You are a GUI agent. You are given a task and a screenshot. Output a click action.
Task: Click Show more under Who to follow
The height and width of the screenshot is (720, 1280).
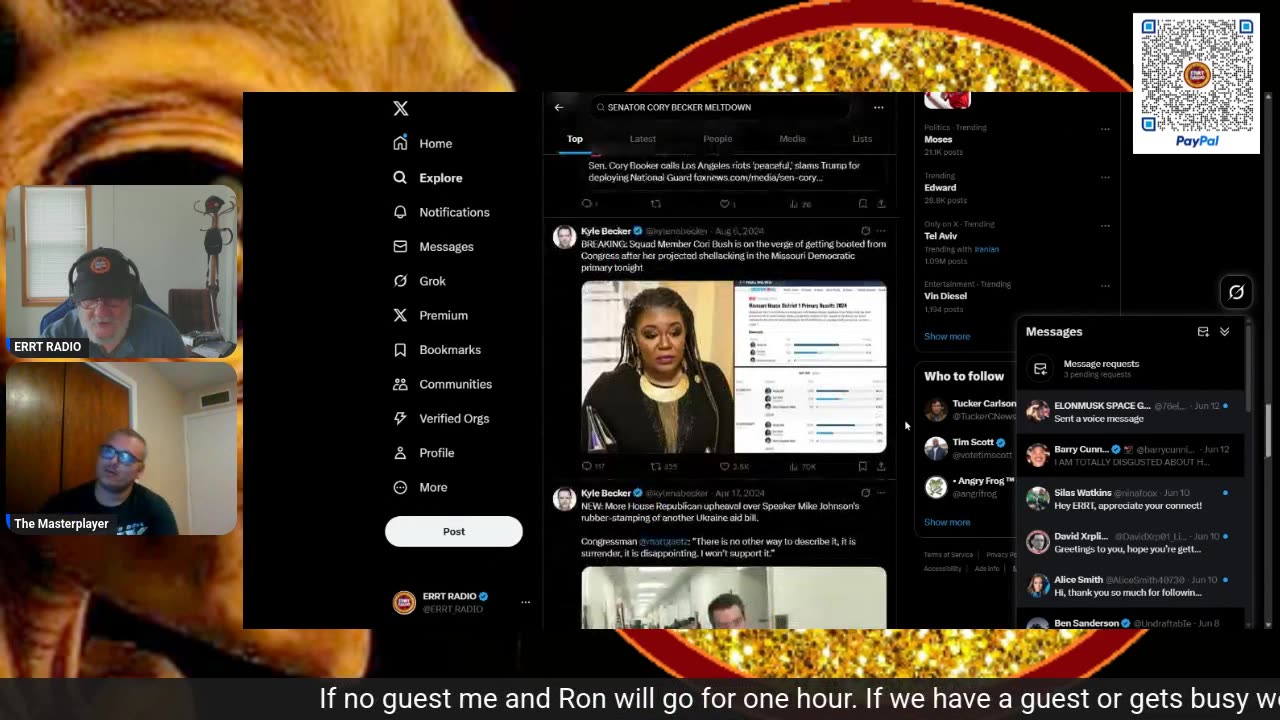947,522
